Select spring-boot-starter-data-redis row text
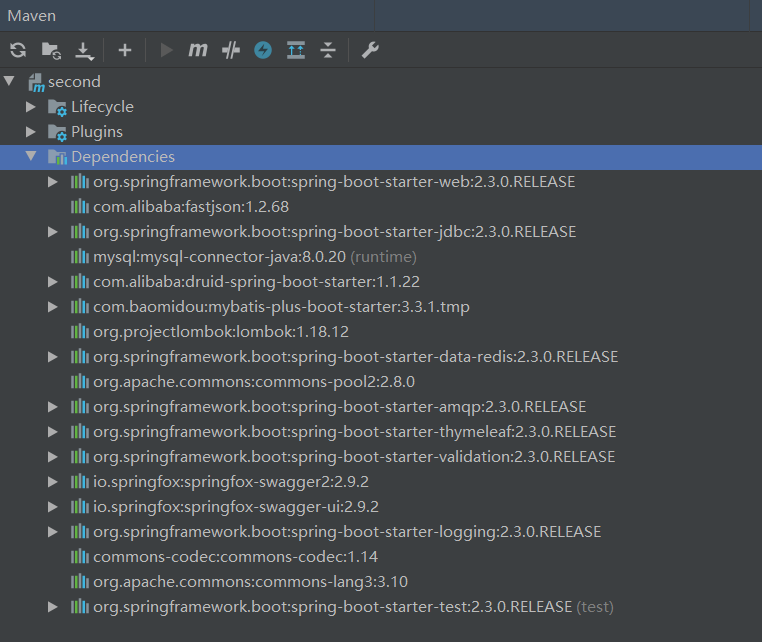The width and height of the screenshot is (762, 642). point(355,357)
